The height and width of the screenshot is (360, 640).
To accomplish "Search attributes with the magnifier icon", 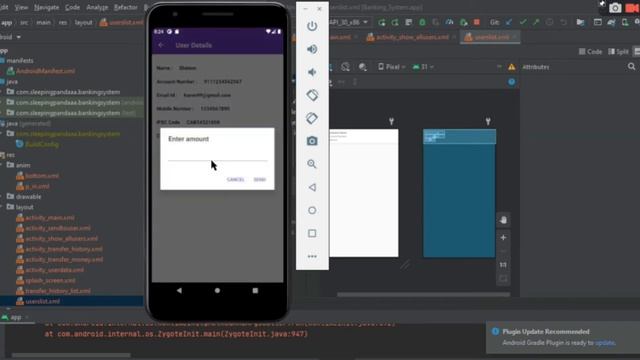I will coord(631,67).
